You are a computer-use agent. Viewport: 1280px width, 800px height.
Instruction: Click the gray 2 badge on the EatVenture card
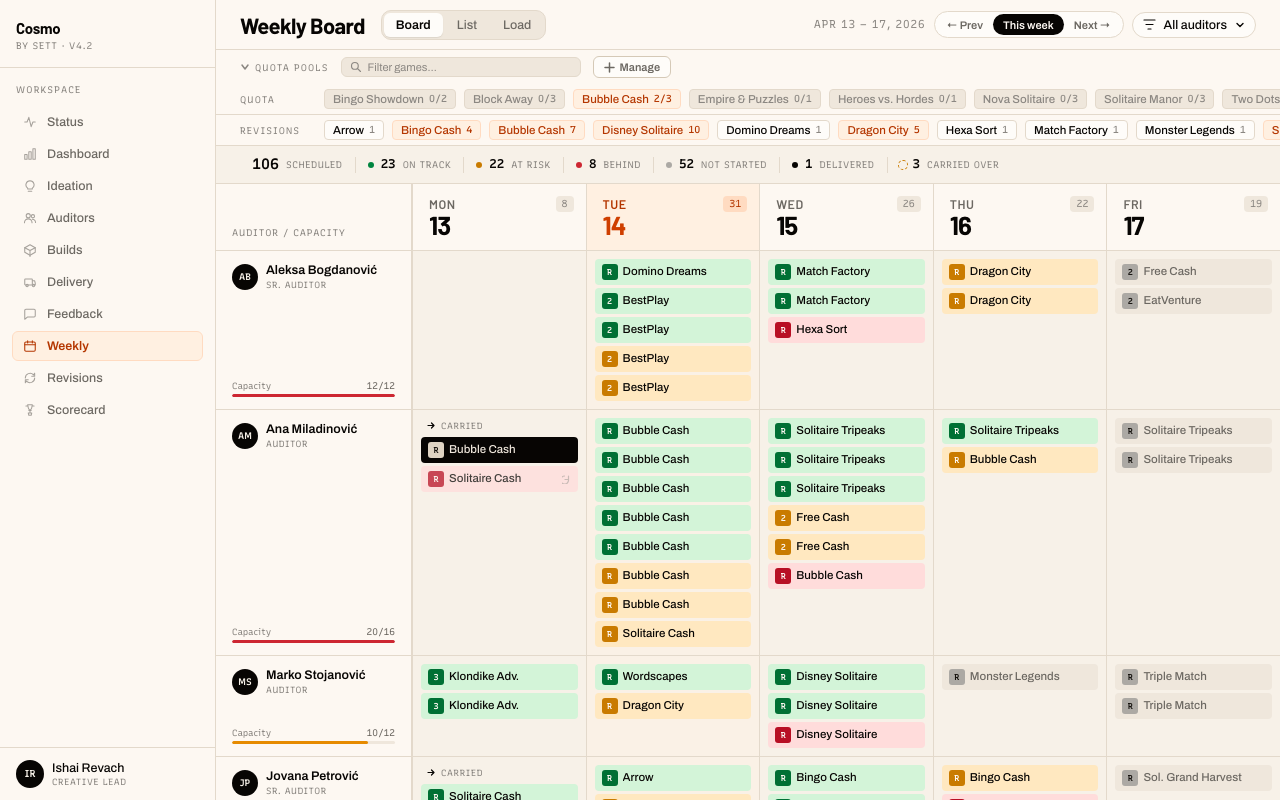point(1130,300)
